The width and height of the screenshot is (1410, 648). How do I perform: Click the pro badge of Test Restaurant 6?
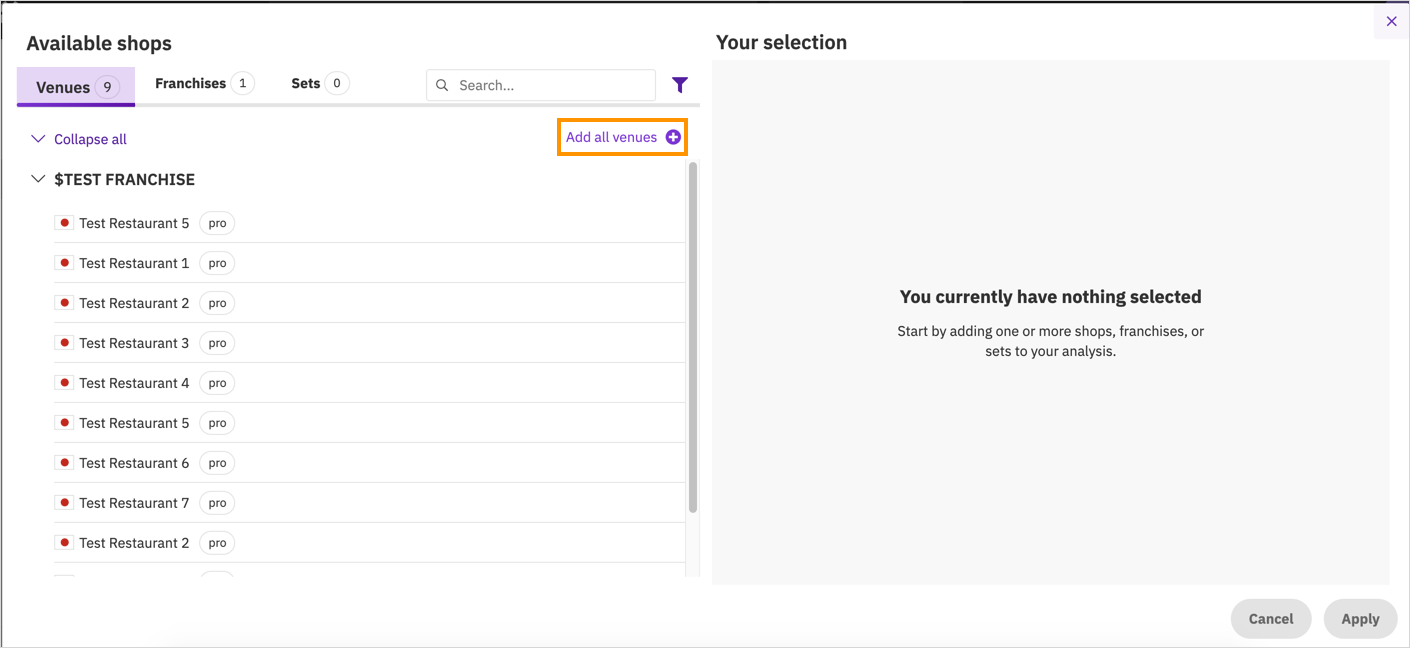click(x=217, y=463)
